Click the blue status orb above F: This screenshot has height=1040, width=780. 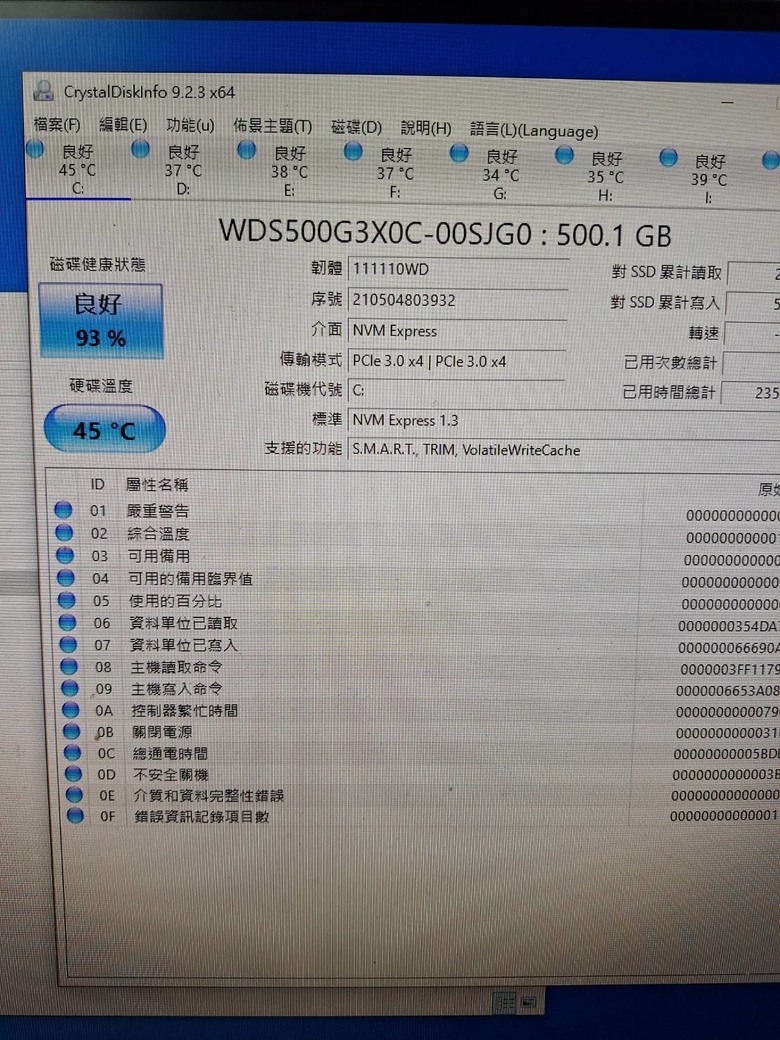point(353,152)
